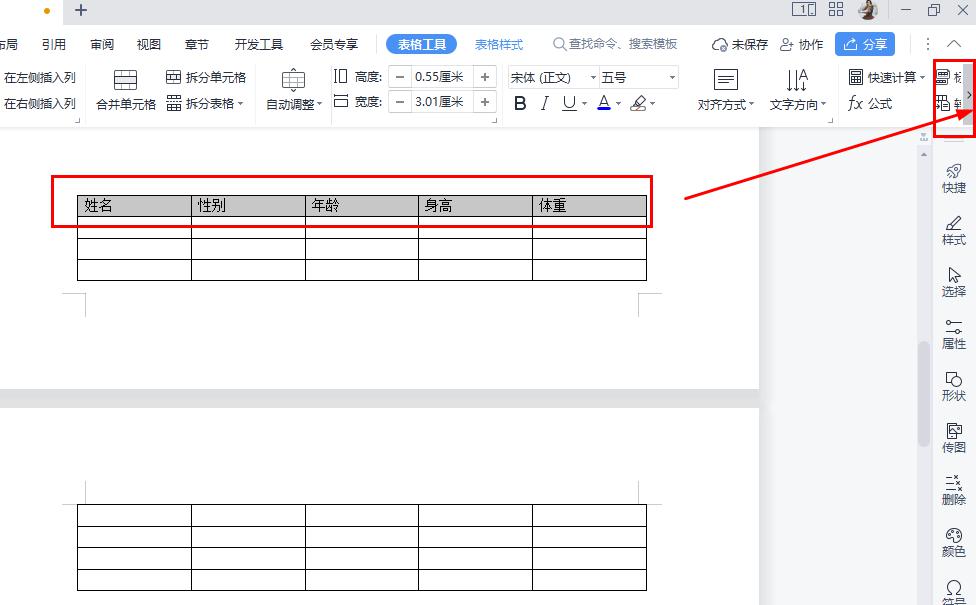This screenshot has width=976, height=605.
Task: Click the 性别 header cell
Action: pyautogui.click(x=248, y=206)
